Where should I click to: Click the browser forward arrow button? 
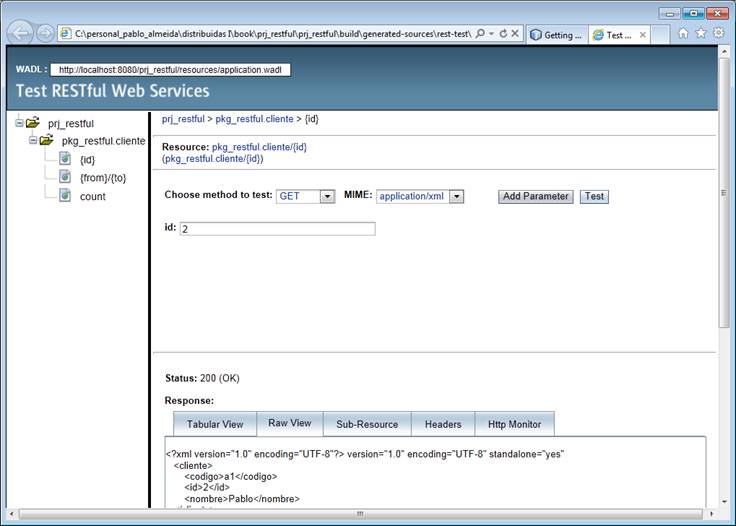tap(45, 33)
